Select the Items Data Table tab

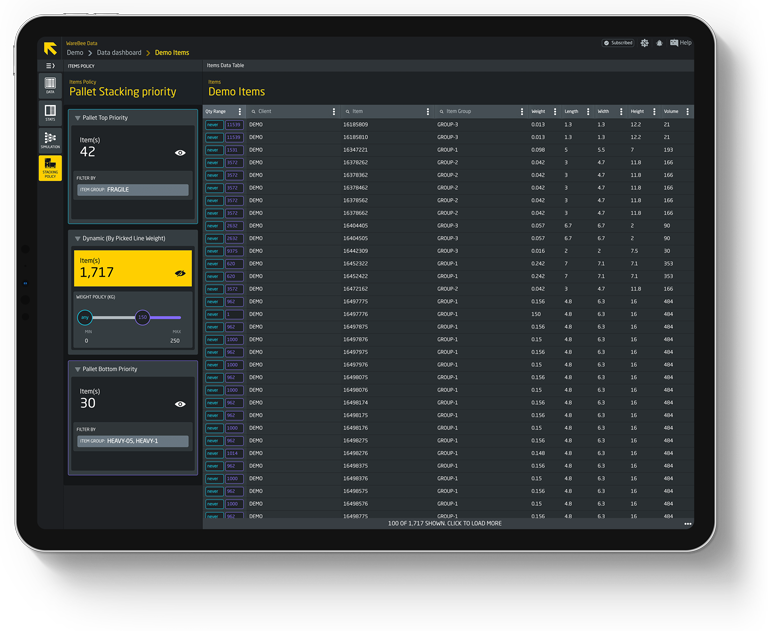(x=225, y=65)
